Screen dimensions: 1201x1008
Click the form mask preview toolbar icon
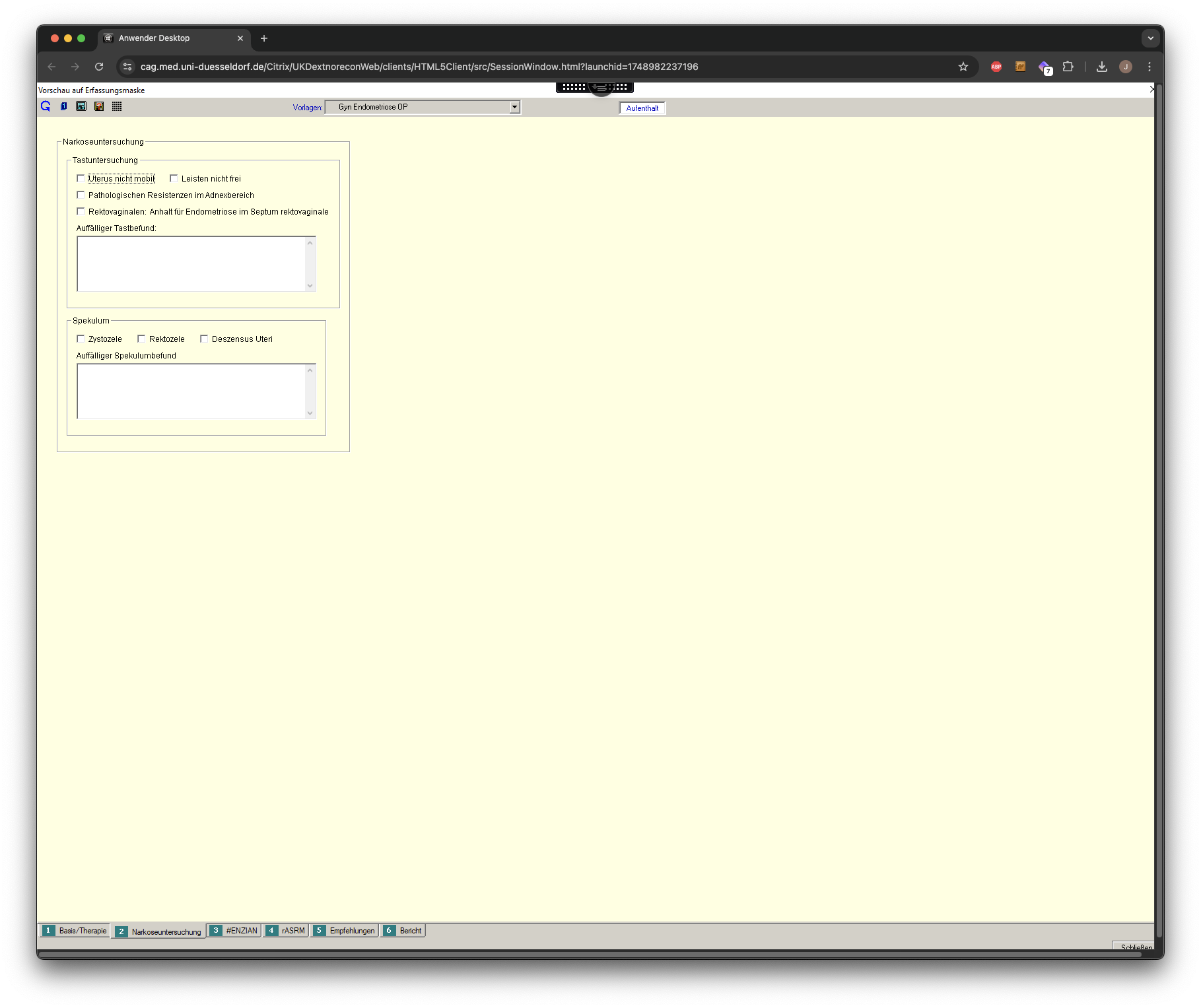pos(81,106)
